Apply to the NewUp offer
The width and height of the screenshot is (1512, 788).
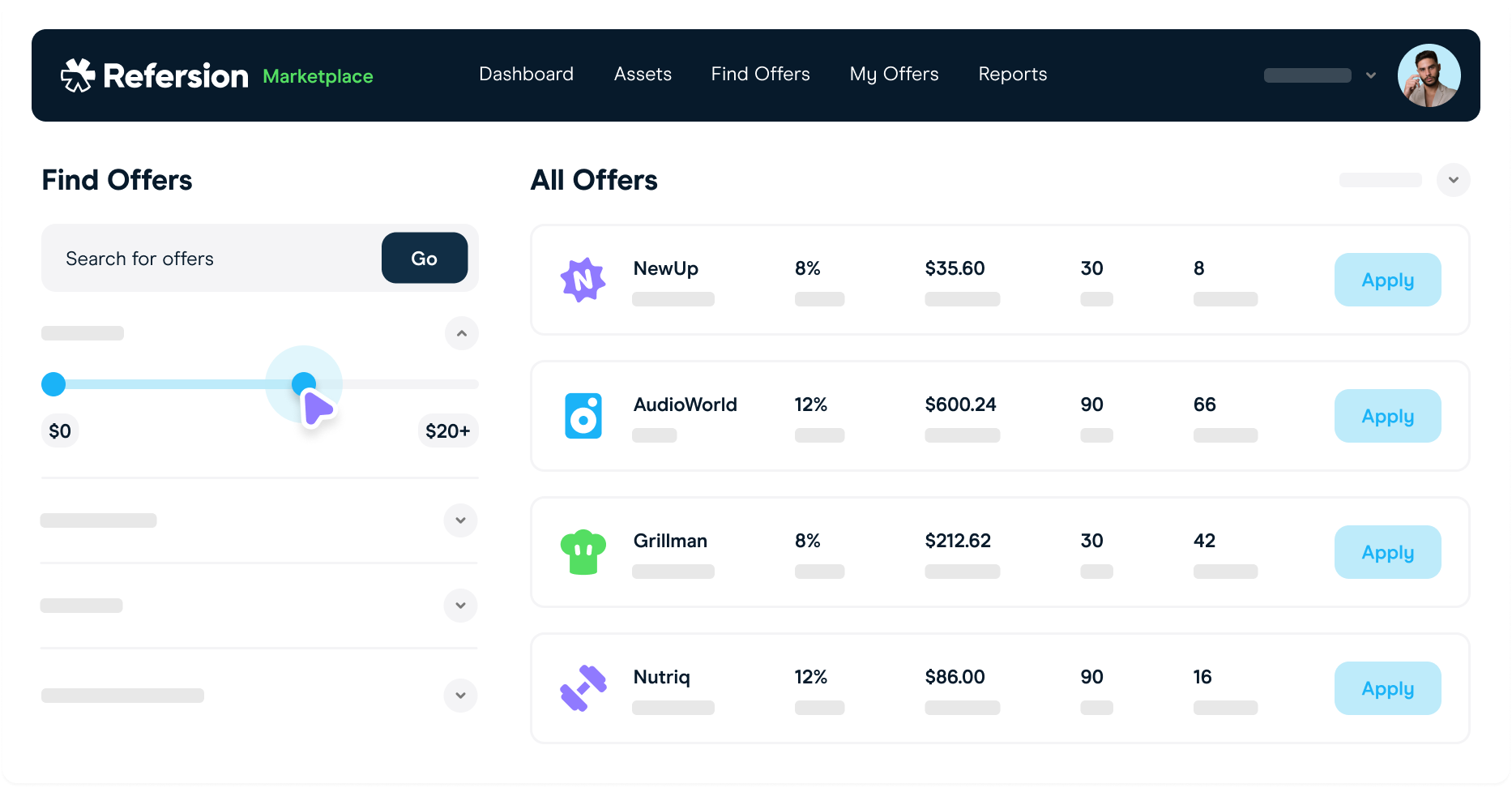tap(1388, 280)
